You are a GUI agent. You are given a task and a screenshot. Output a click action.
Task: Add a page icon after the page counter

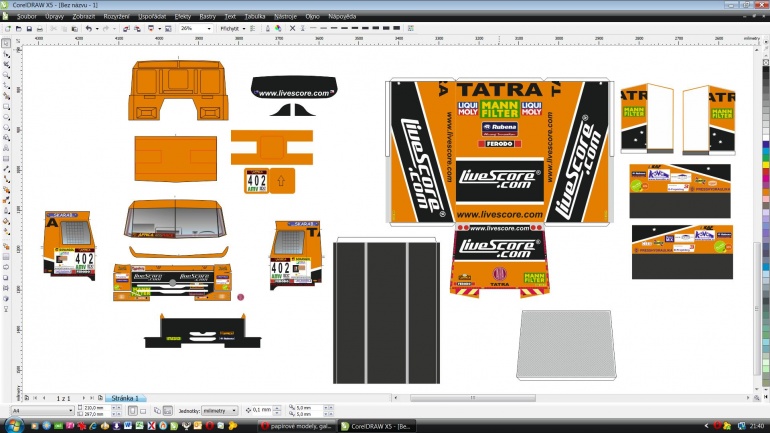click(100, 398)
